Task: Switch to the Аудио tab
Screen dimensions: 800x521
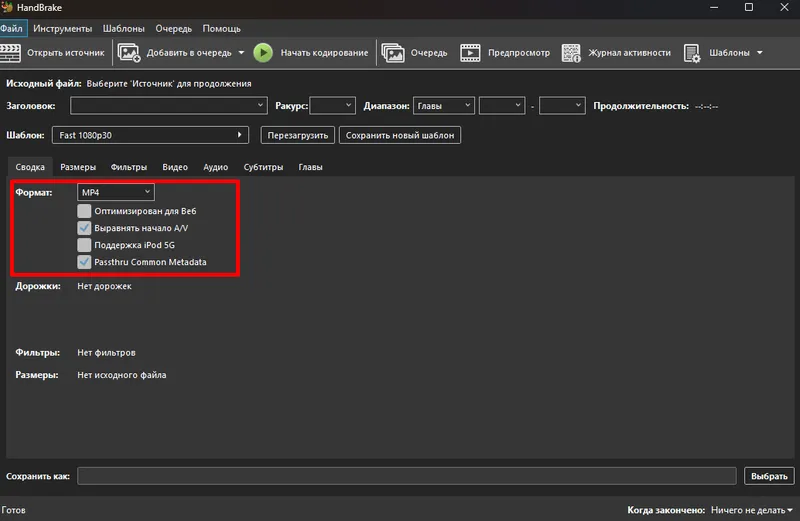Action: [x=215, y=167]
